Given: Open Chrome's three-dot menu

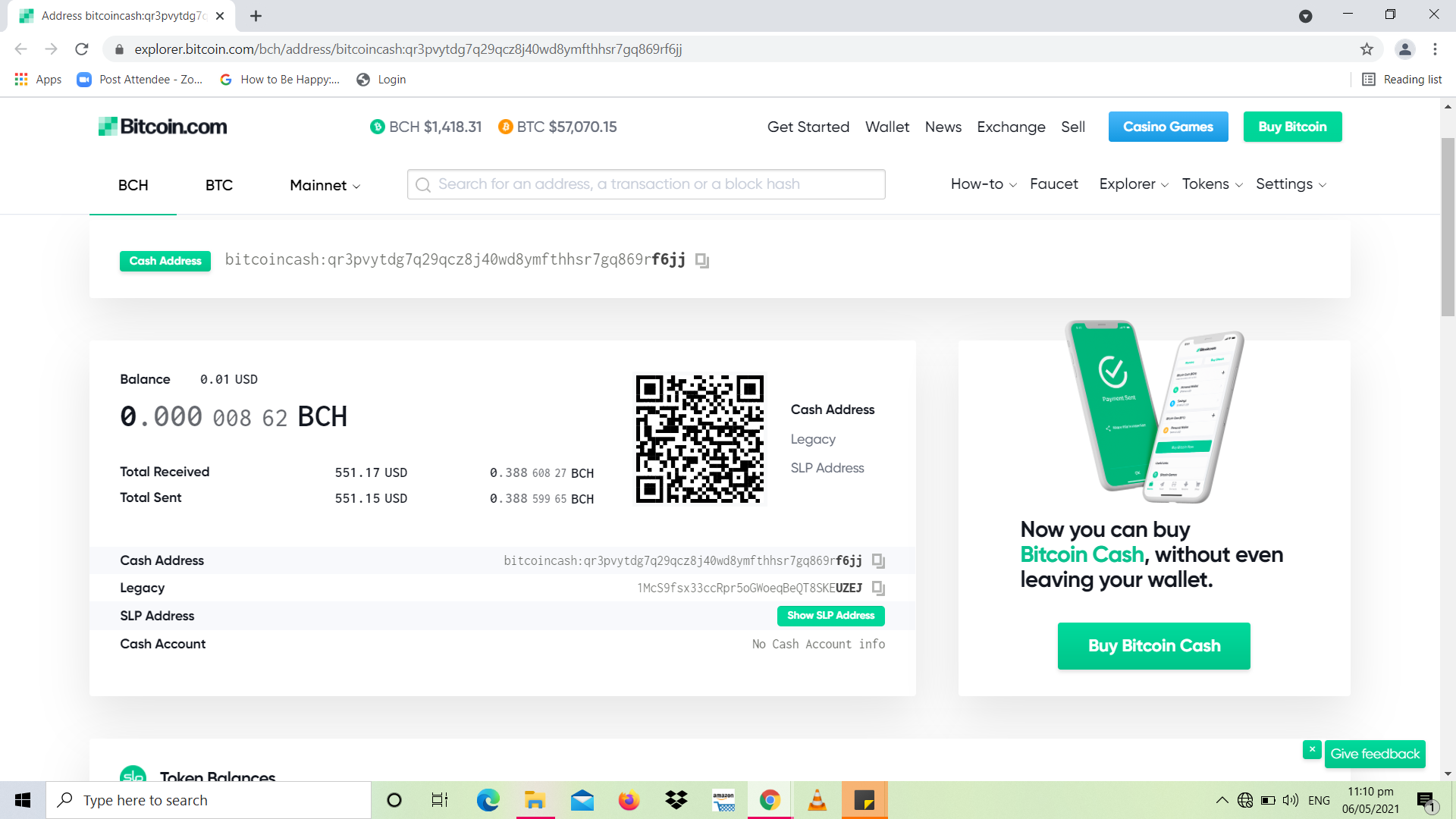Looking at the screenshot, I should 1435,49.
